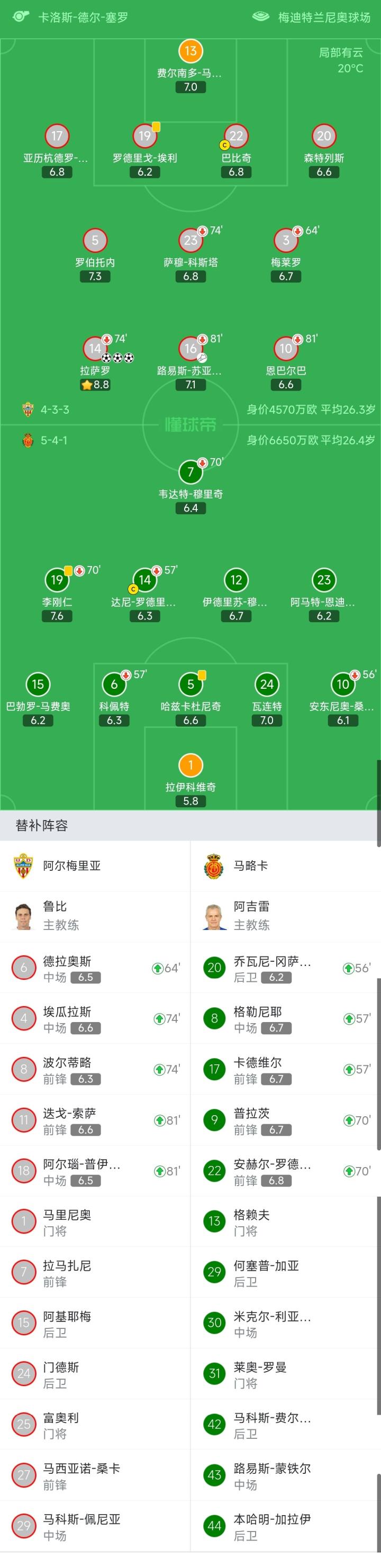Open 李刚仁 number 19 player badge
The width and height of the screenshot is (381, 1568).
[57, 580]
